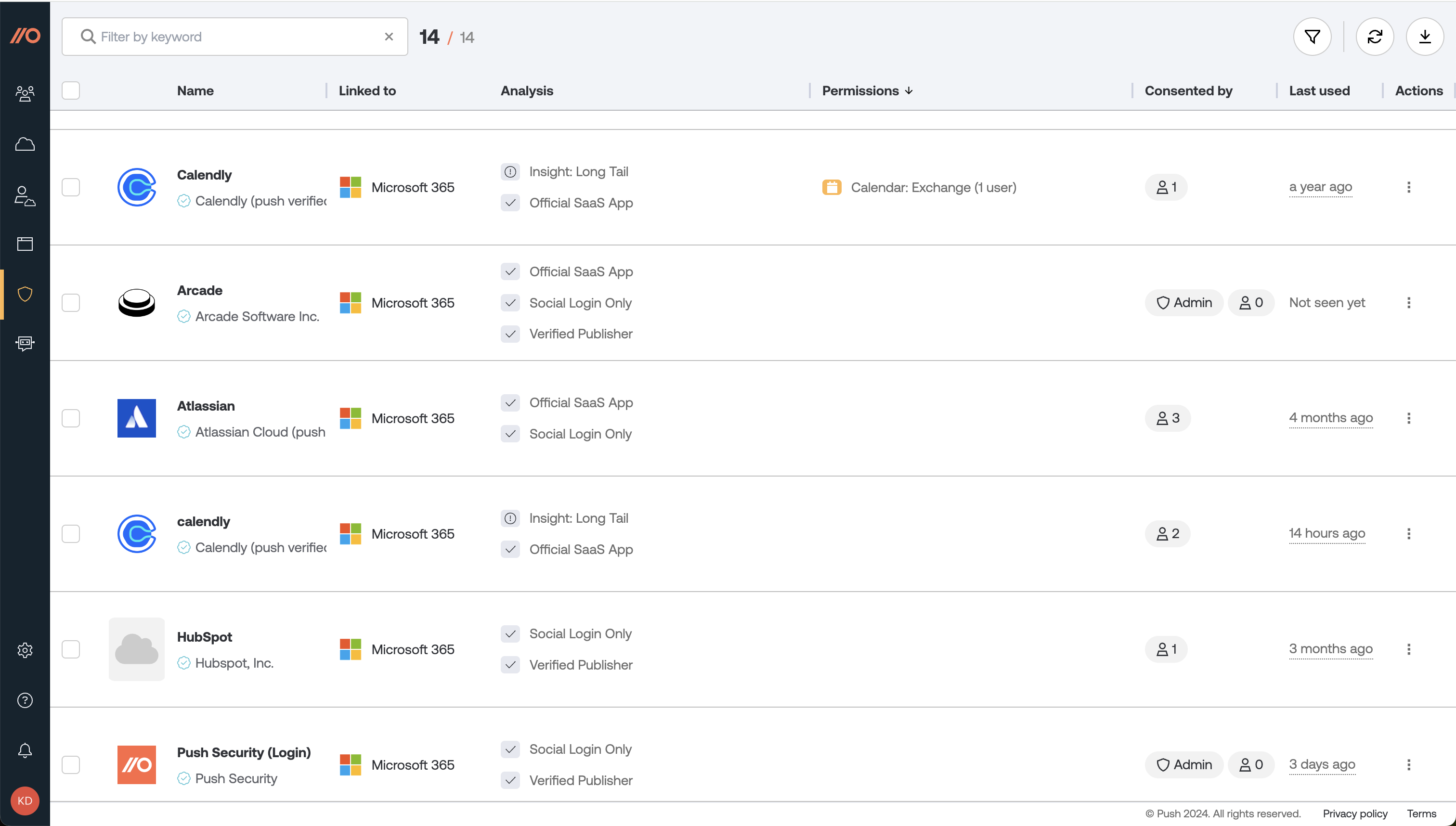
Task: Click the '14 hours ago' last used value
Action: (x=1326, y=534)
